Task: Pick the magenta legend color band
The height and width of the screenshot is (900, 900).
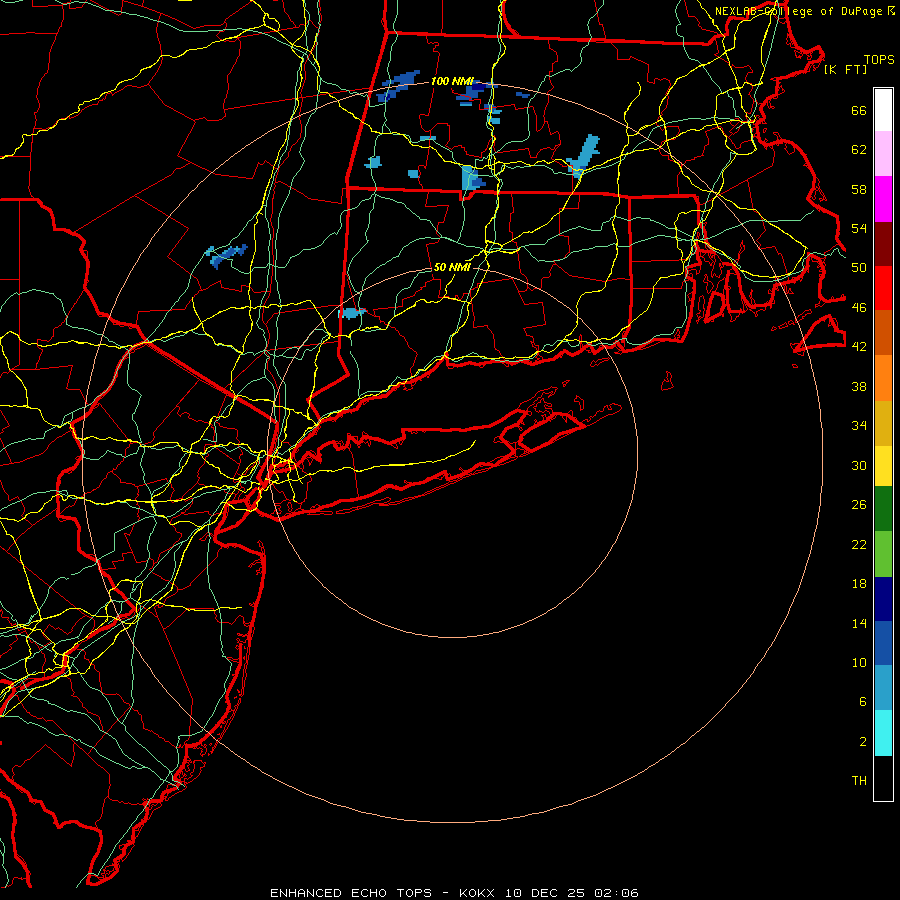Action: (x=883, y=199)
